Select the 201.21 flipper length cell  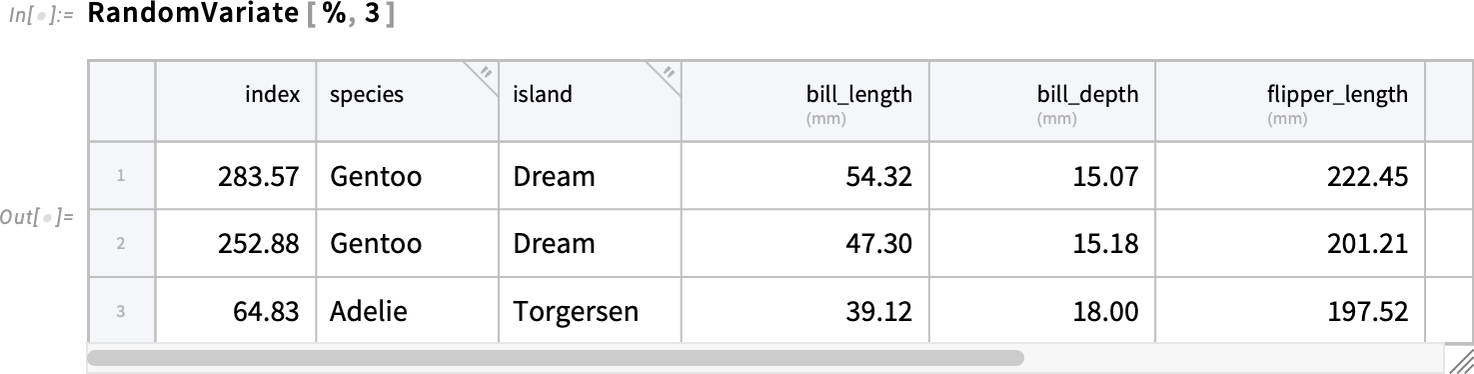point(1288,244)
